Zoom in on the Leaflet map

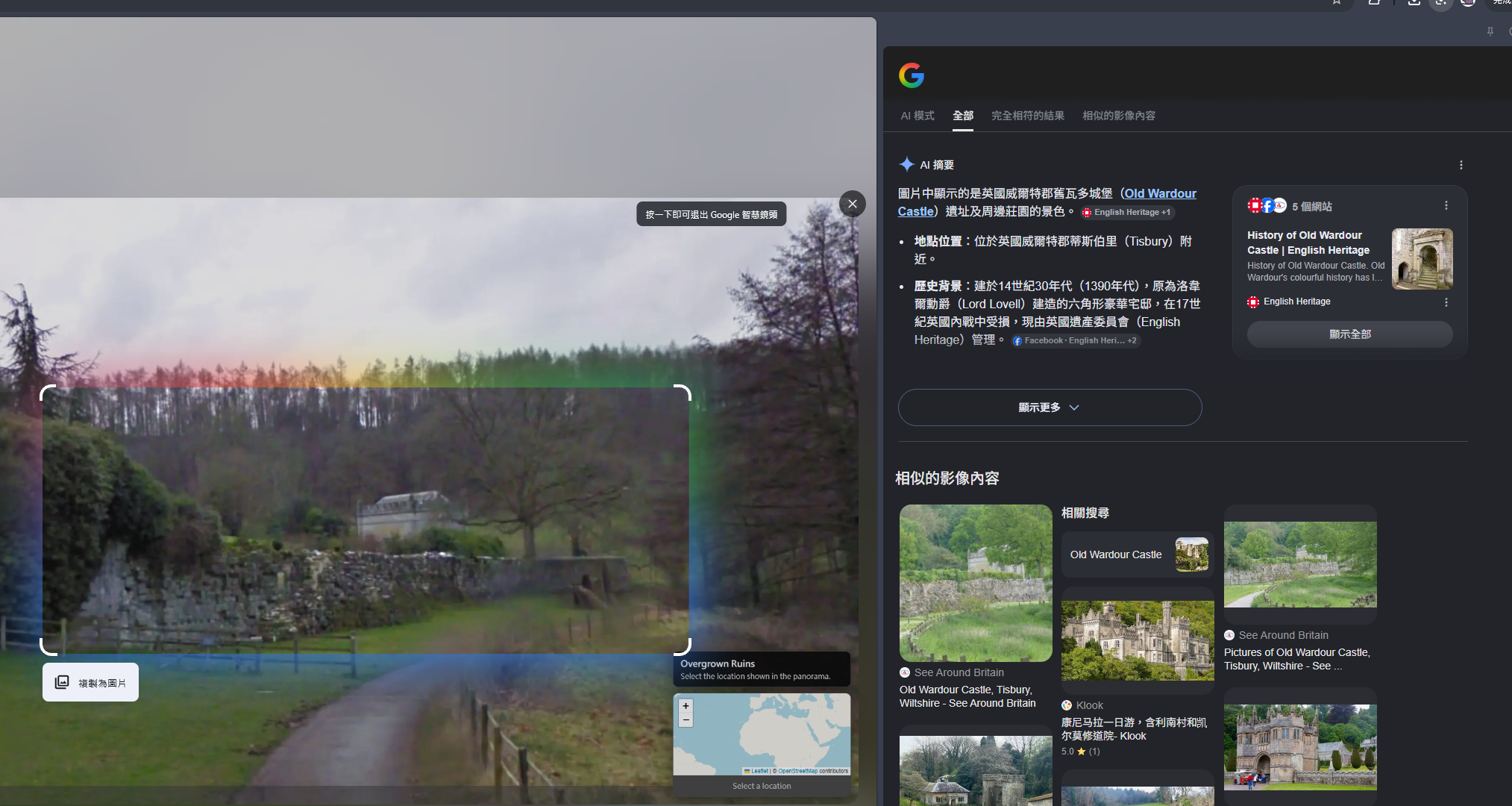pyautogui.click(x=686, y=705)
